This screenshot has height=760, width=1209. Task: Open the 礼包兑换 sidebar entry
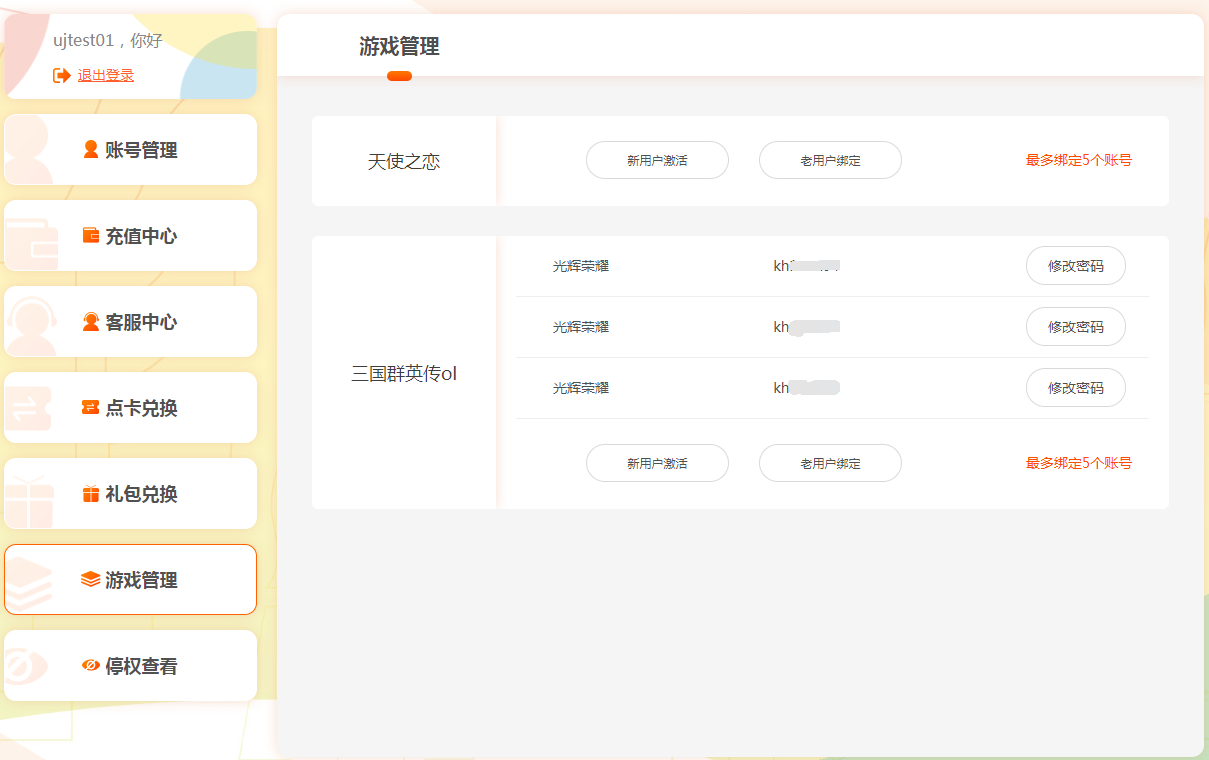tap(140, 494)
